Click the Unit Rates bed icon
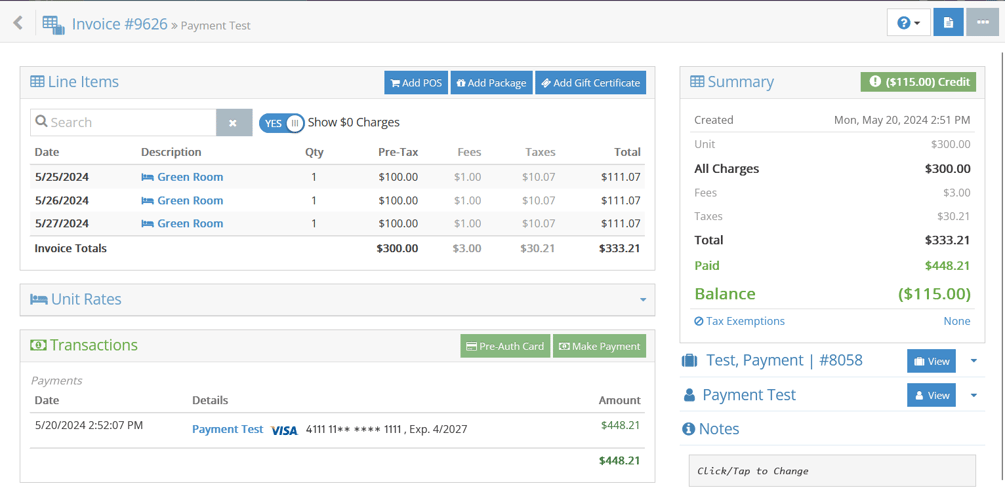 [x=38, y=299]
